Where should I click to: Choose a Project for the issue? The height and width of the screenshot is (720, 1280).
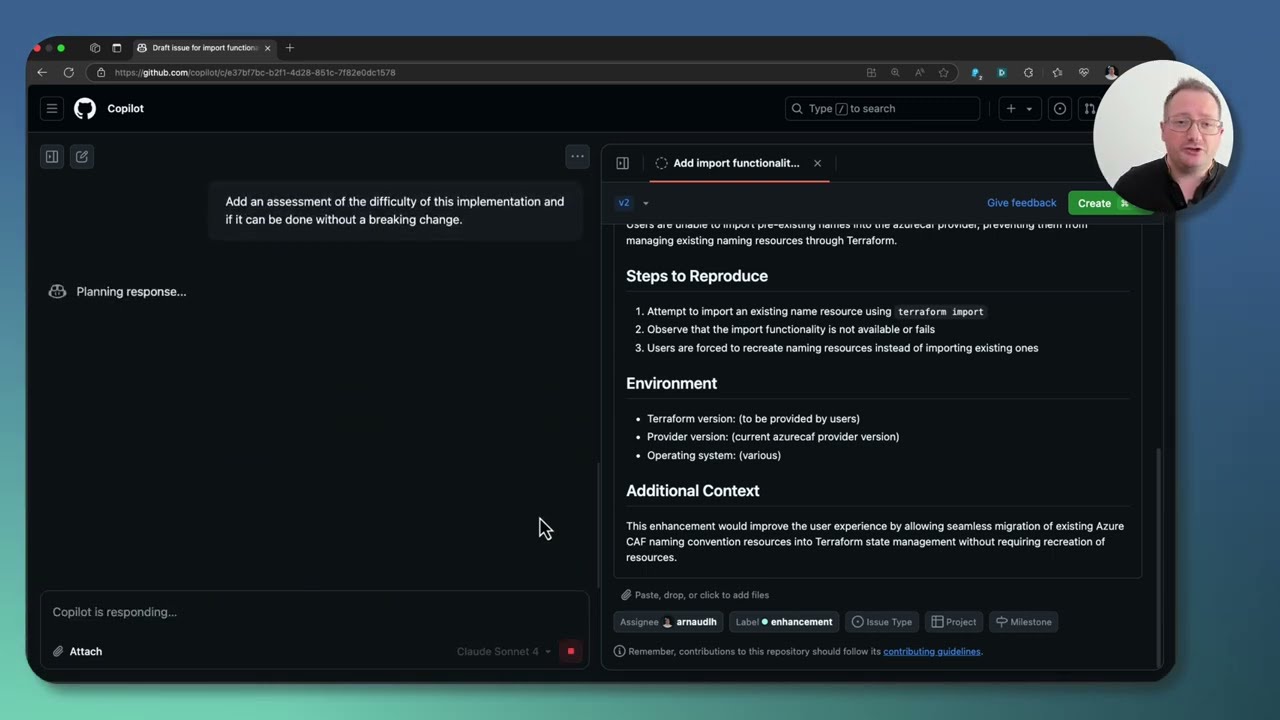tap(954, 622)
